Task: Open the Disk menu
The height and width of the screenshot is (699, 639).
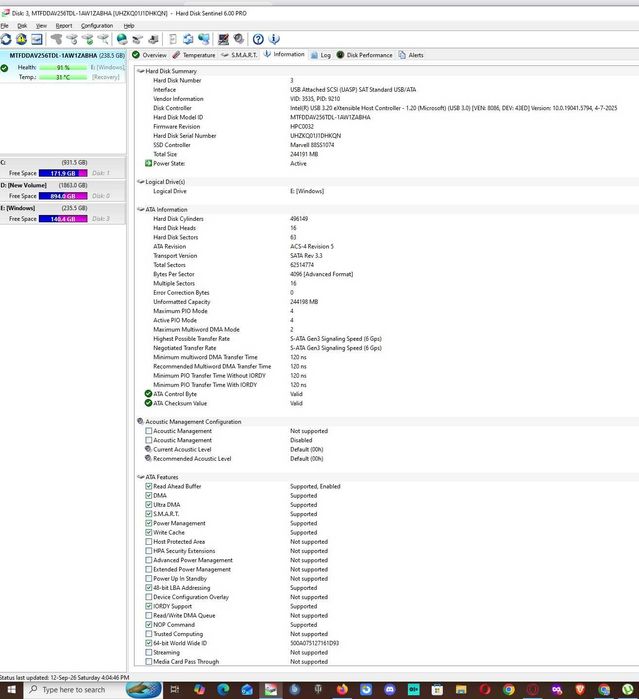Action: [x=22, y=26]
